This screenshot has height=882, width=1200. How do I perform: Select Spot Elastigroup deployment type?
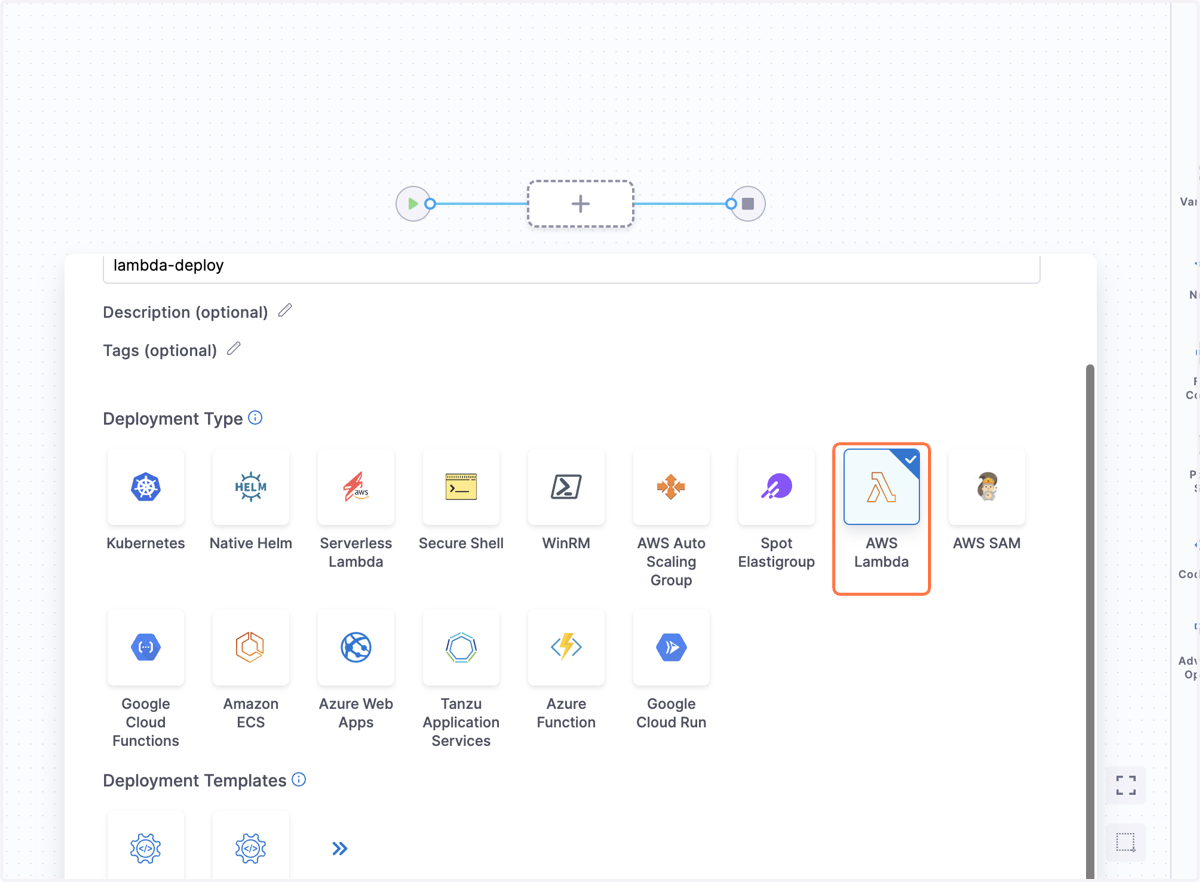[x=776, y=487]
